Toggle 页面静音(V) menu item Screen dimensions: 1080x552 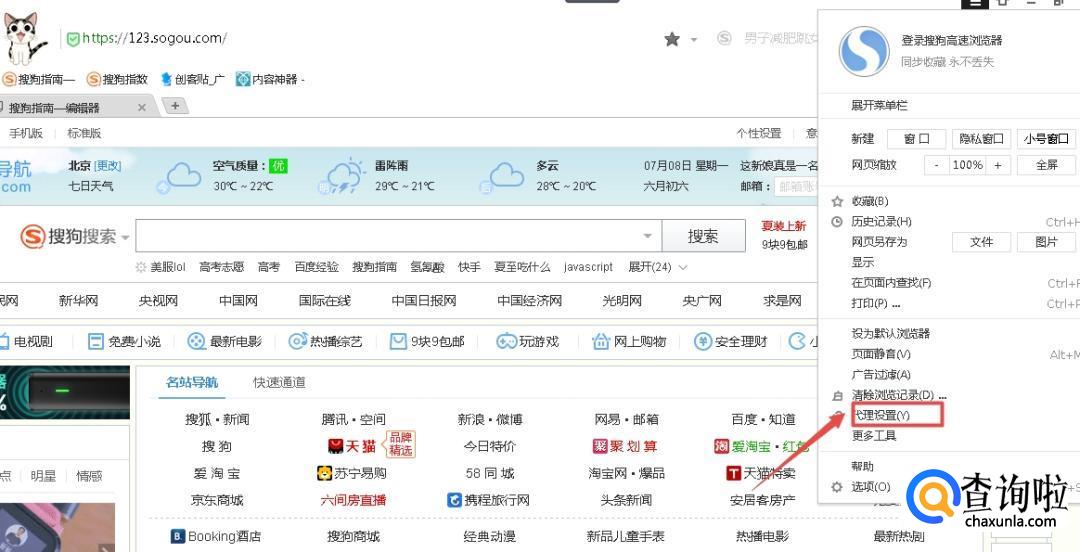pos(880,354)
